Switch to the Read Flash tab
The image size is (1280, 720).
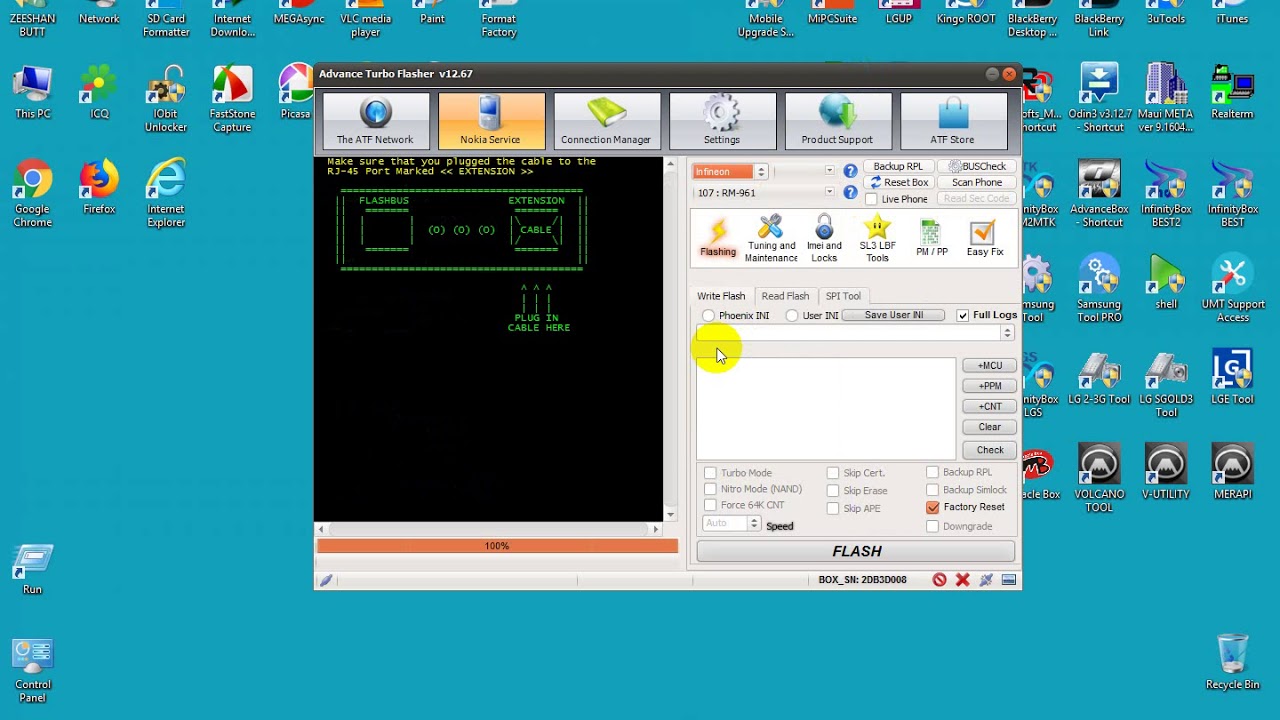click(785, 296)
